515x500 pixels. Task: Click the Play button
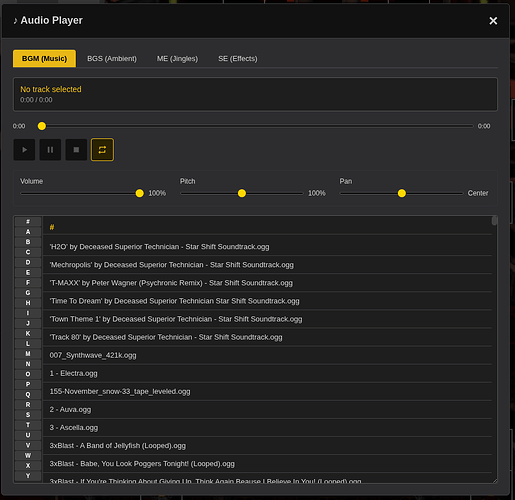click(24, 150)
